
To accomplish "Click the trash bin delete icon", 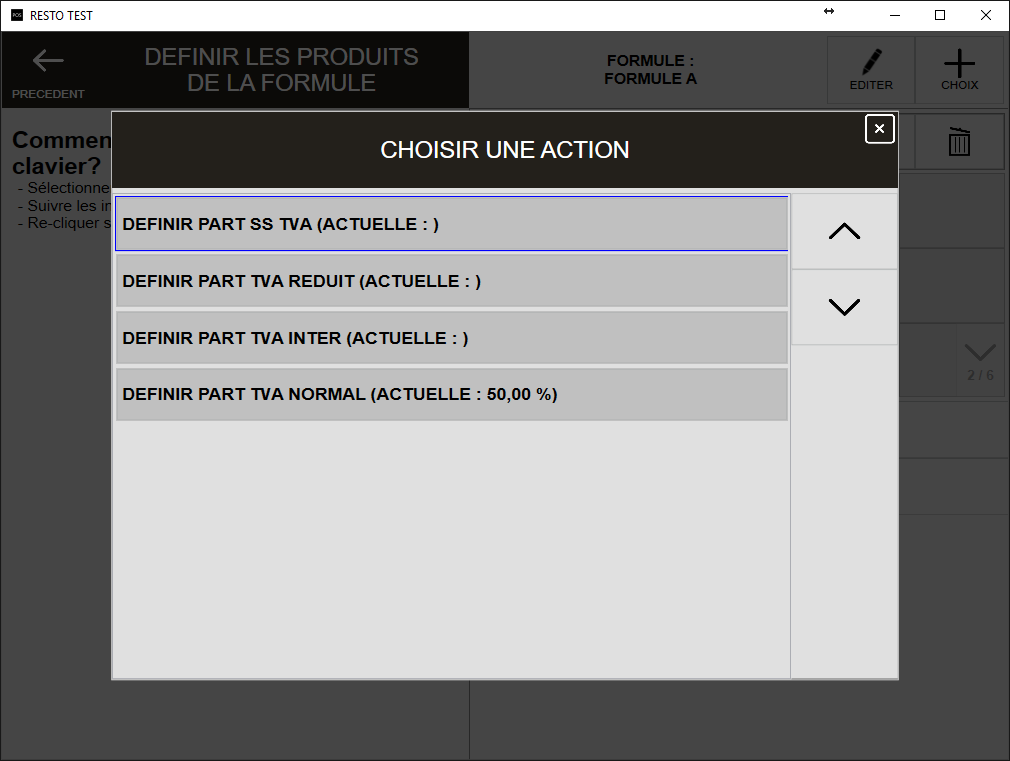I will pos(959,142).
